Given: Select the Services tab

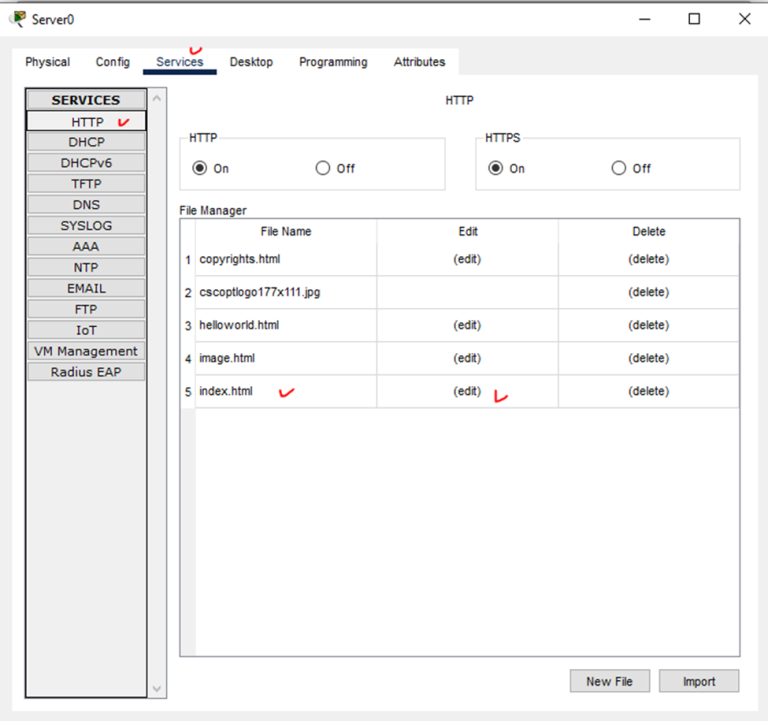Looking at the screenshot, I should pos(180,62).
